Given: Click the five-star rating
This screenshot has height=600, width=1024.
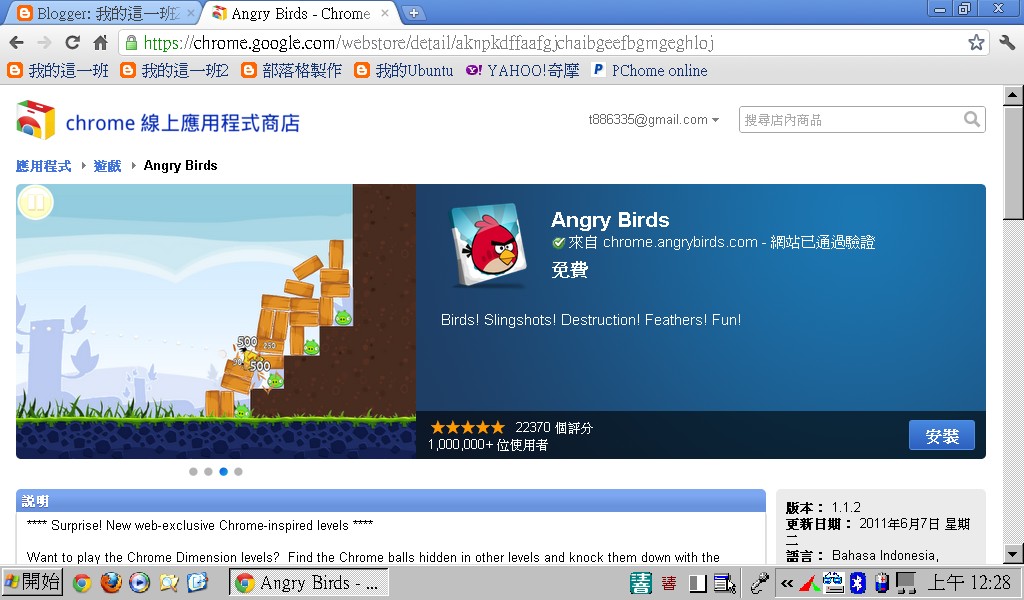Looking at the screenshot, I should pyautogui.click(x=468, y=428).
